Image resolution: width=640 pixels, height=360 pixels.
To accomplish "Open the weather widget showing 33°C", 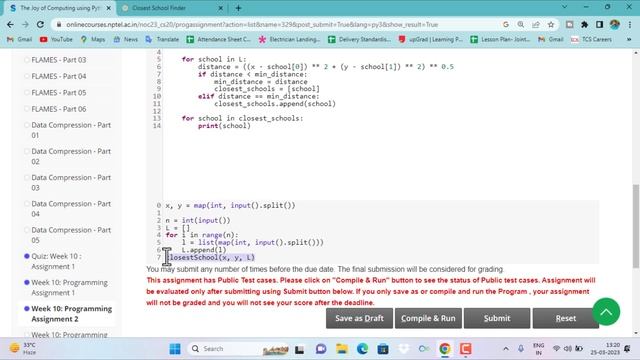I will [x=23, y=349].
